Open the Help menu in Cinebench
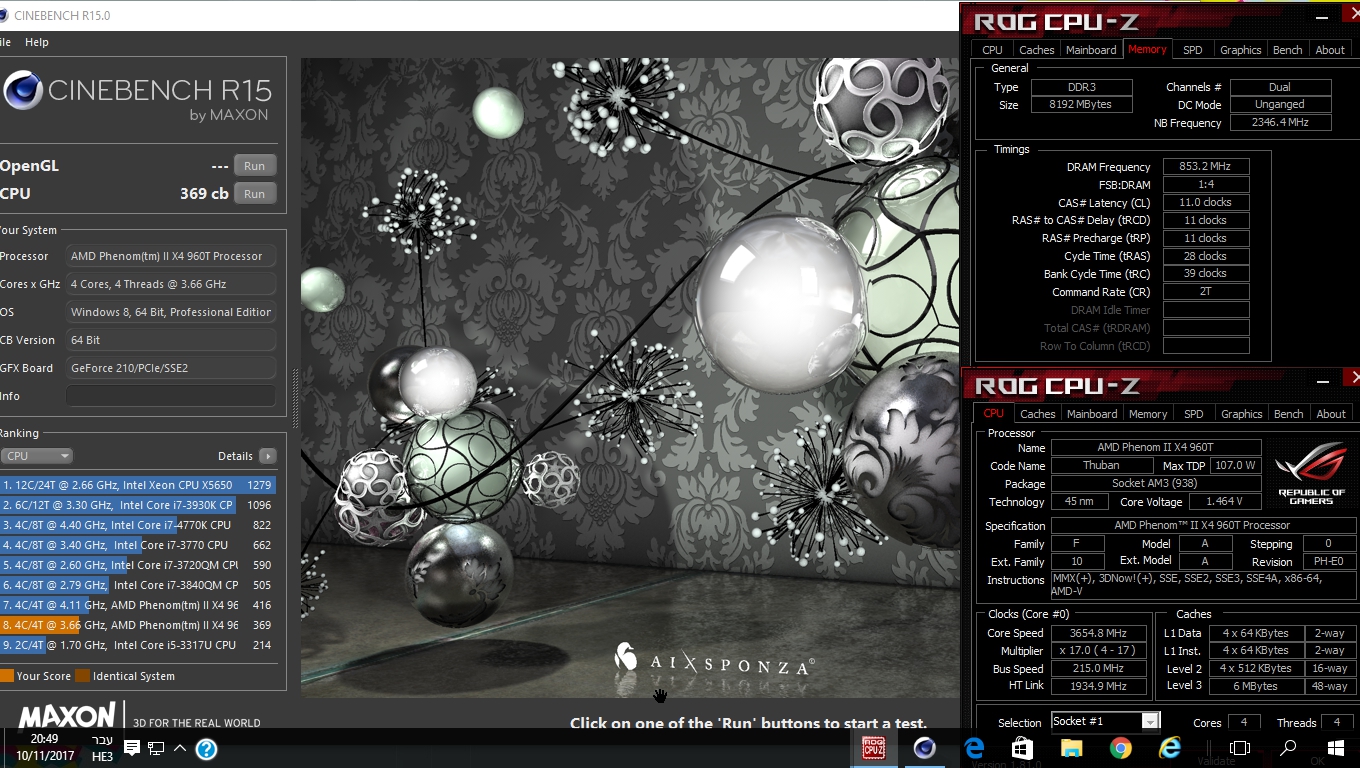Image resolution: width=1360 pixels, height=768 pixels. pos(37,42)
